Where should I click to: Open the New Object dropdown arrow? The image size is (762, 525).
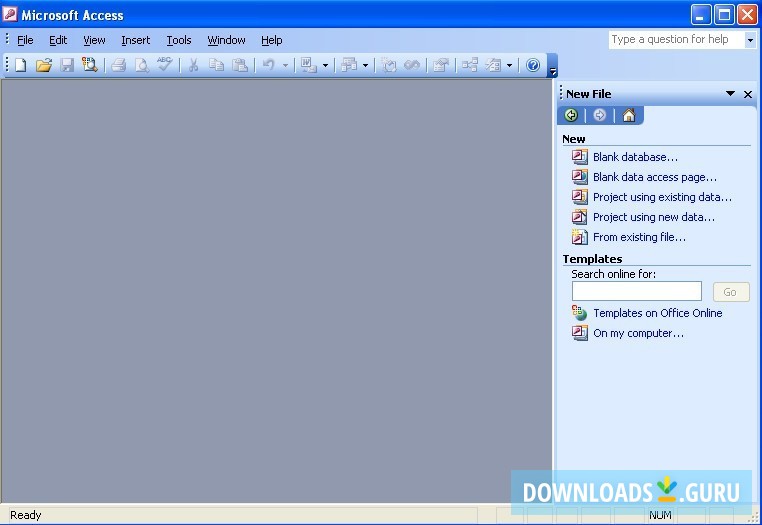tap(509, 65)
